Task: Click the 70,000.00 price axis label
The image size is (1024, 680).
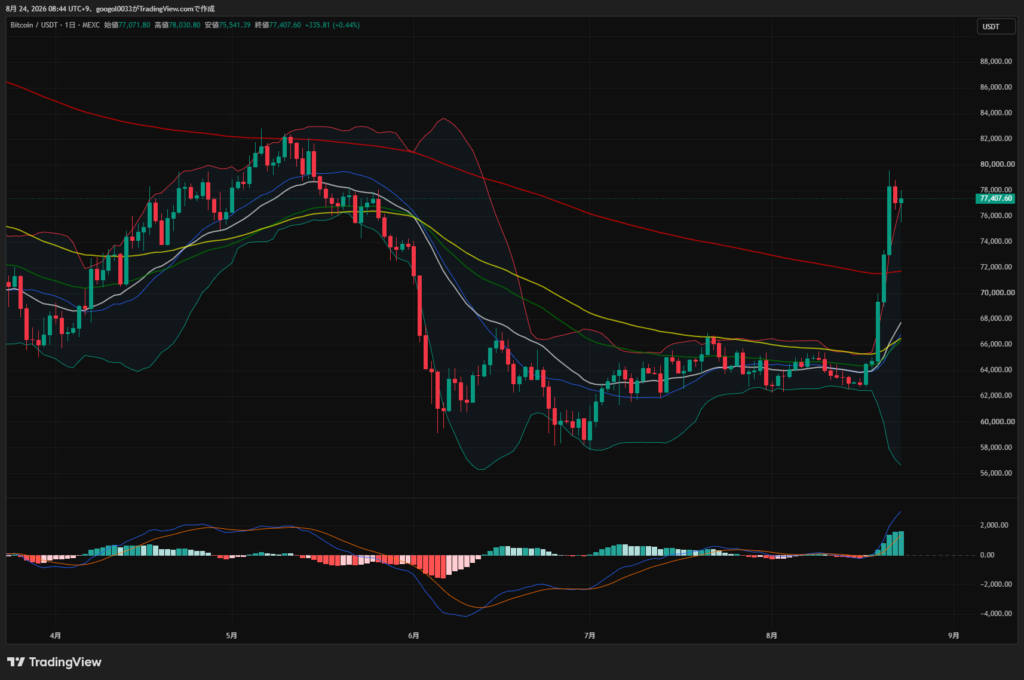Action: [x=997, y=293]
